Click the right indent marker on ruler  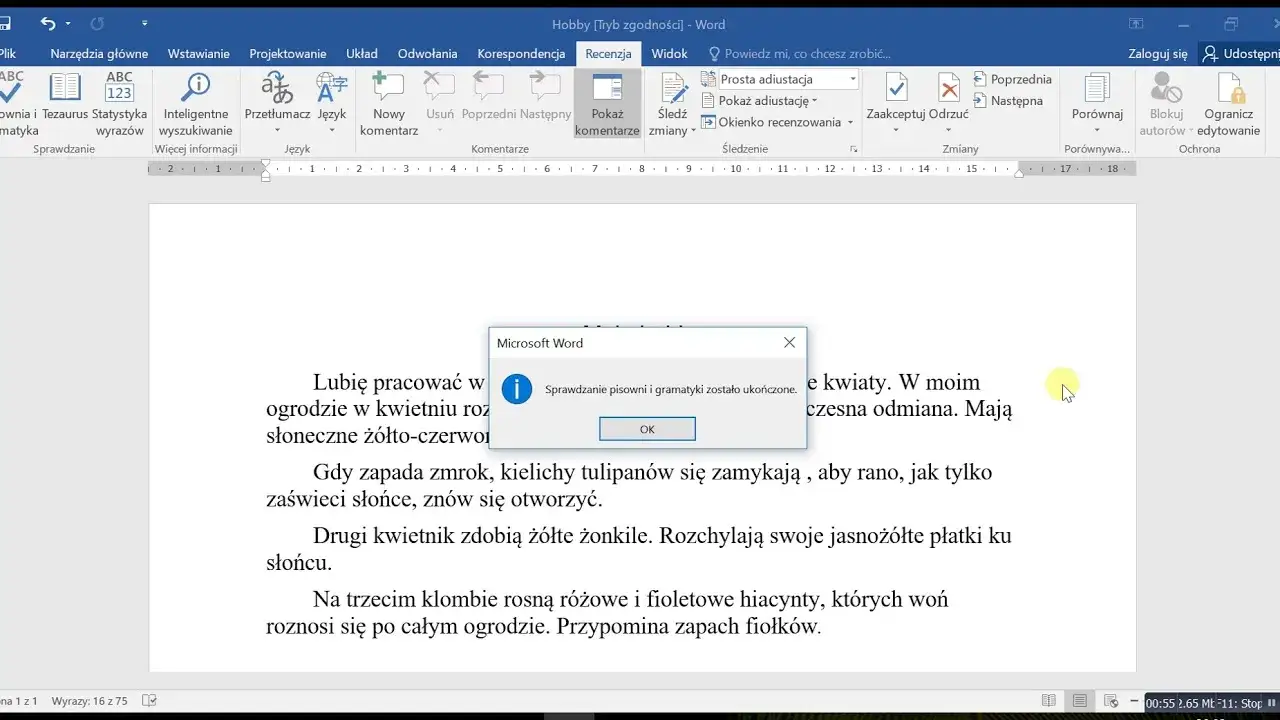coord(1018,173)
